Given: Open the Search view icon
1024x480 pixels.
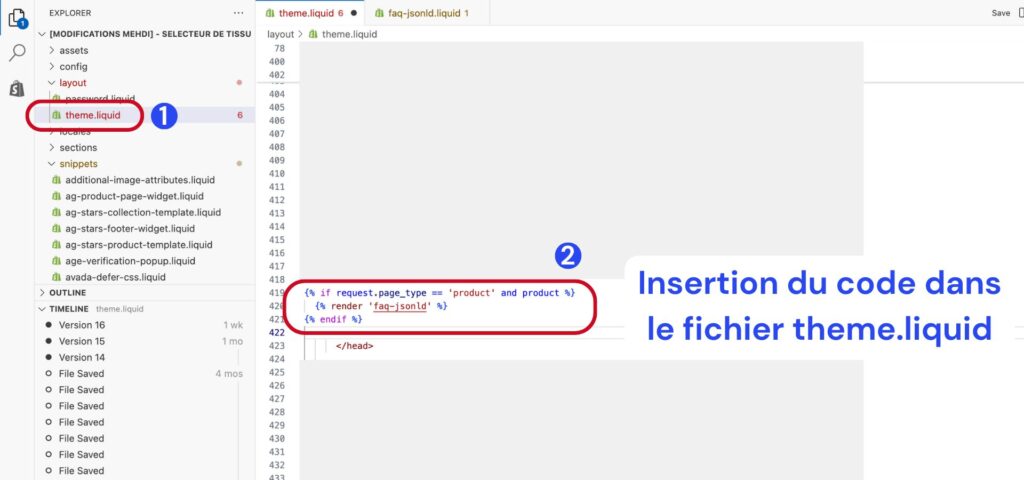Looking at the screenshot, I should (x=17, y=53).
